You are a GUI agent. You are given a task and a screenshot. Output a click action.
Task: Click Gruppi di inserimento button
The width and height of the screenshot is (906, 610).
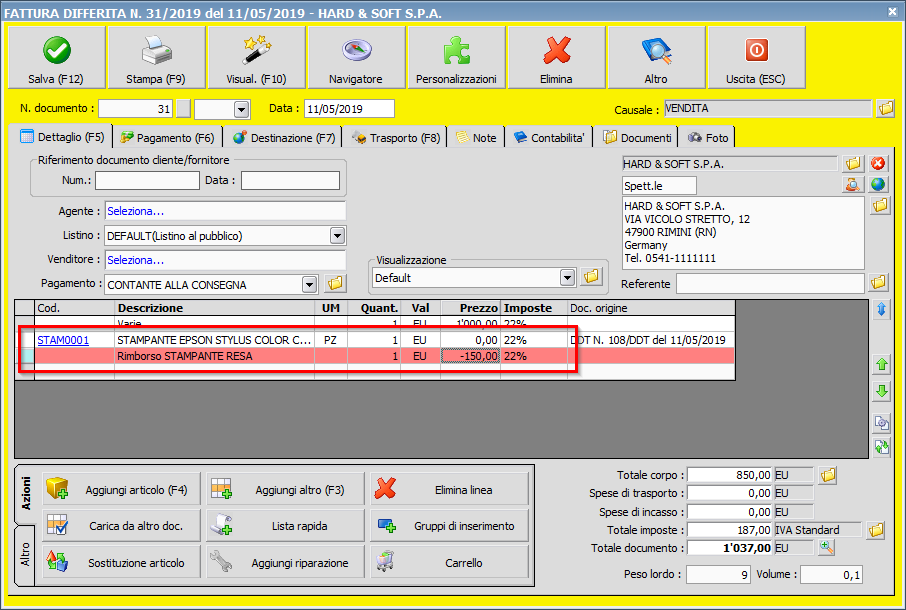click(x=450, y=526)
